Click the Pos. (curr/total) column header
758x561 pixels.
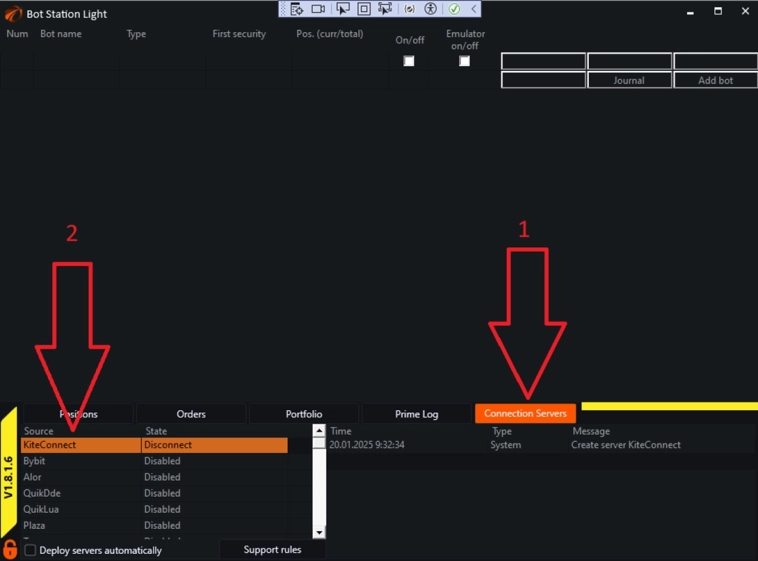(330, 34)
